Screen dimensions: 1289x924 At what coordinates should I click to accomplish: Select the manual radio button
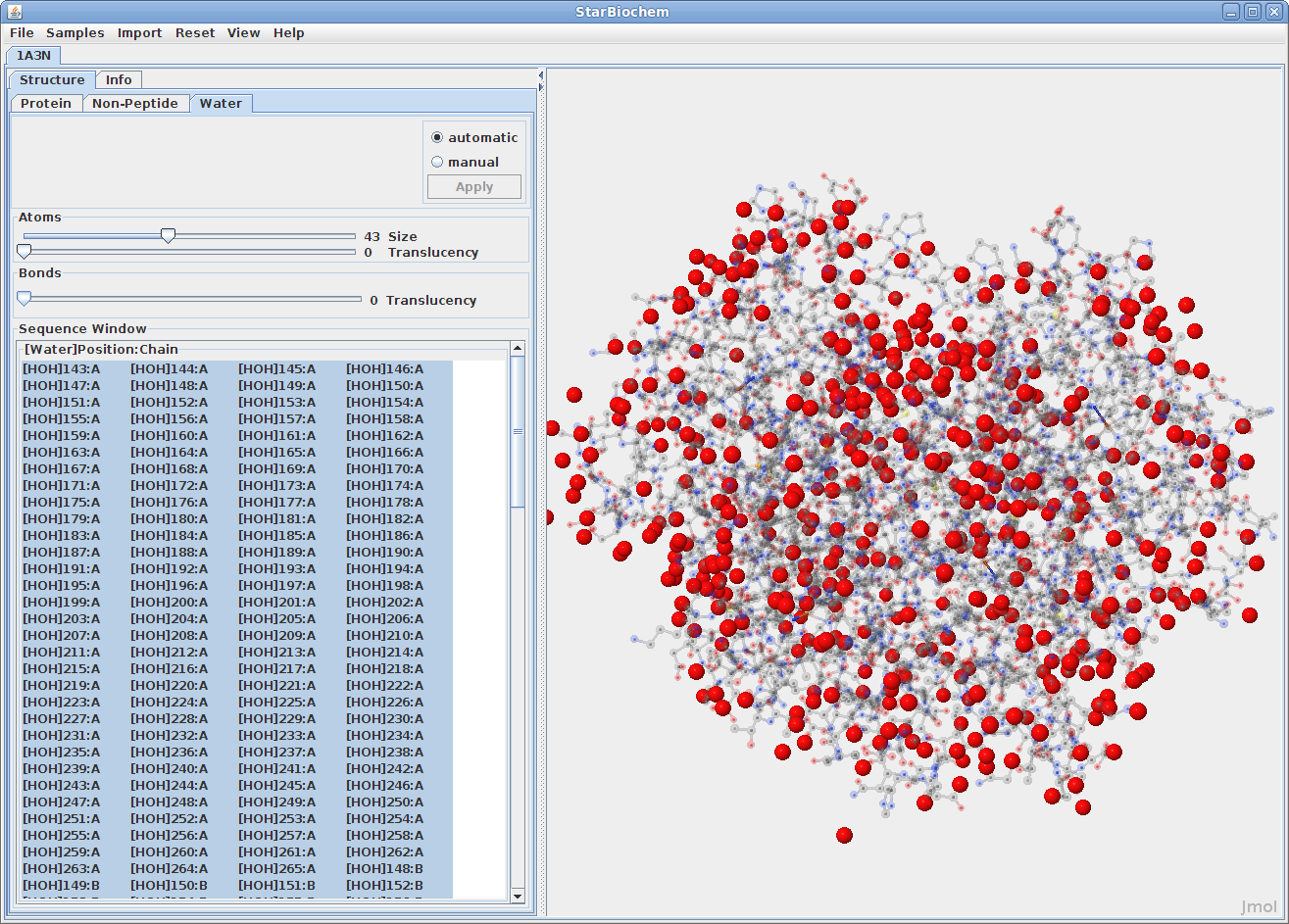point(466,162)
